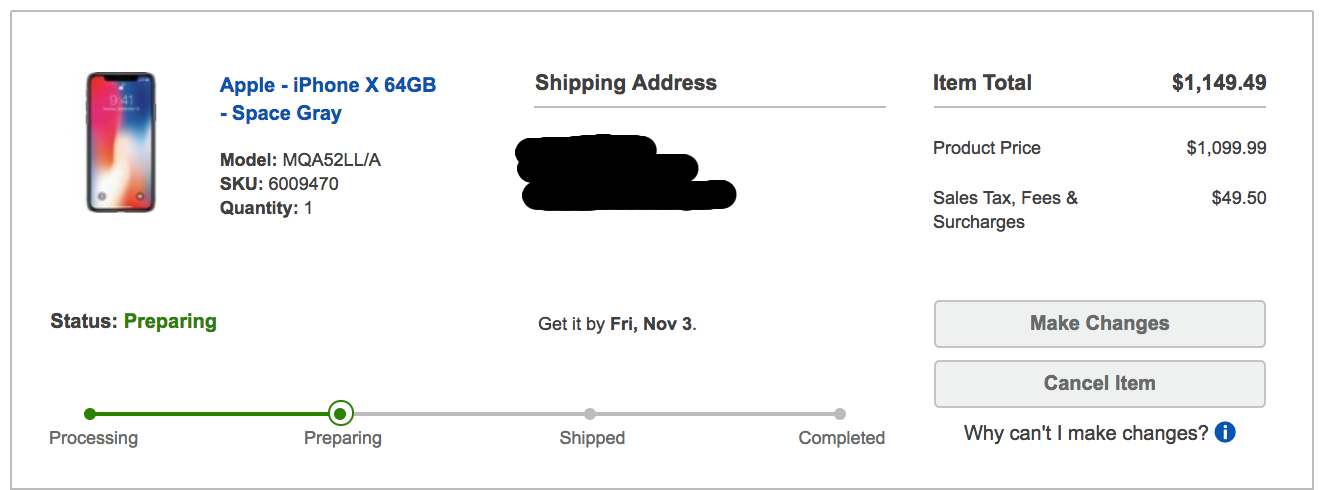1324x490 pixels.
Task: Click the model number MQA52LL/A
Action: (x=332, y=160)
